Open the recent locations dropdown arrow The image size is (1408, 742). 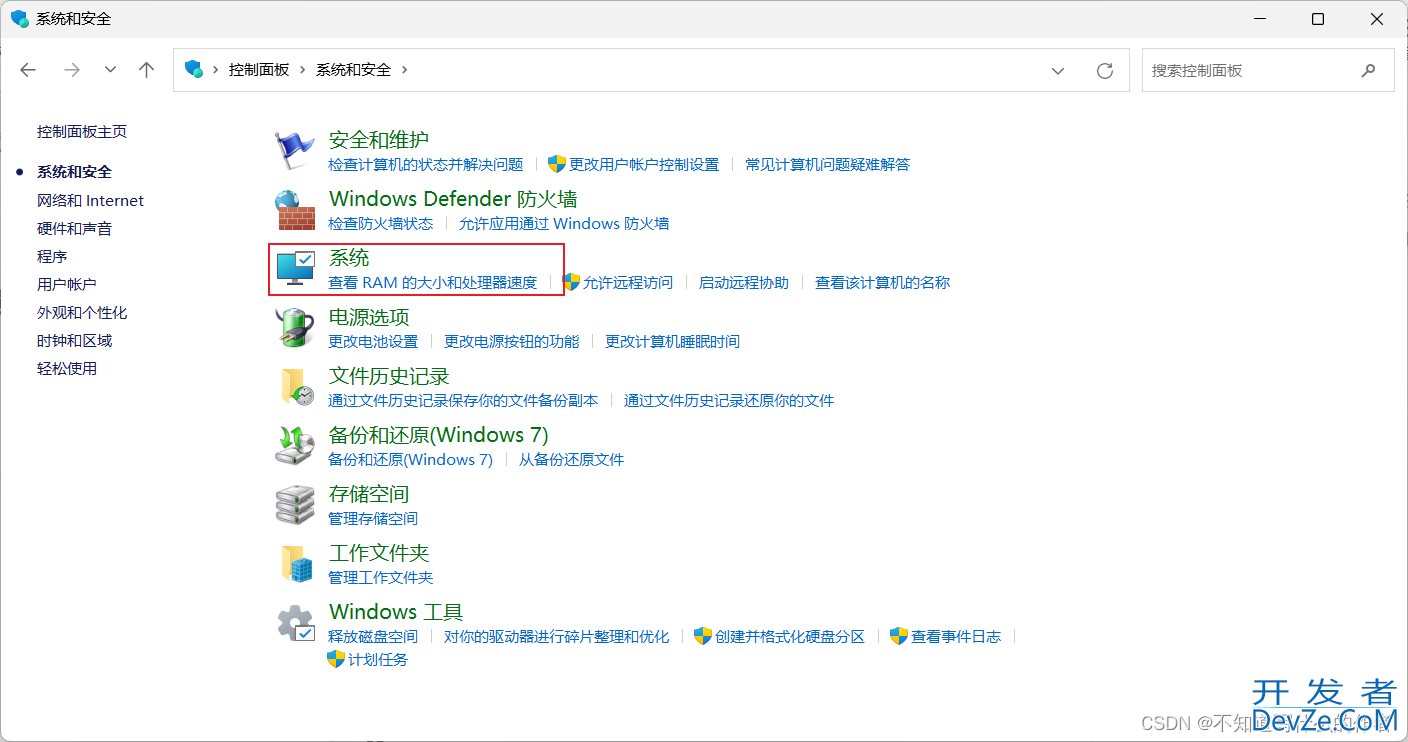110,69
